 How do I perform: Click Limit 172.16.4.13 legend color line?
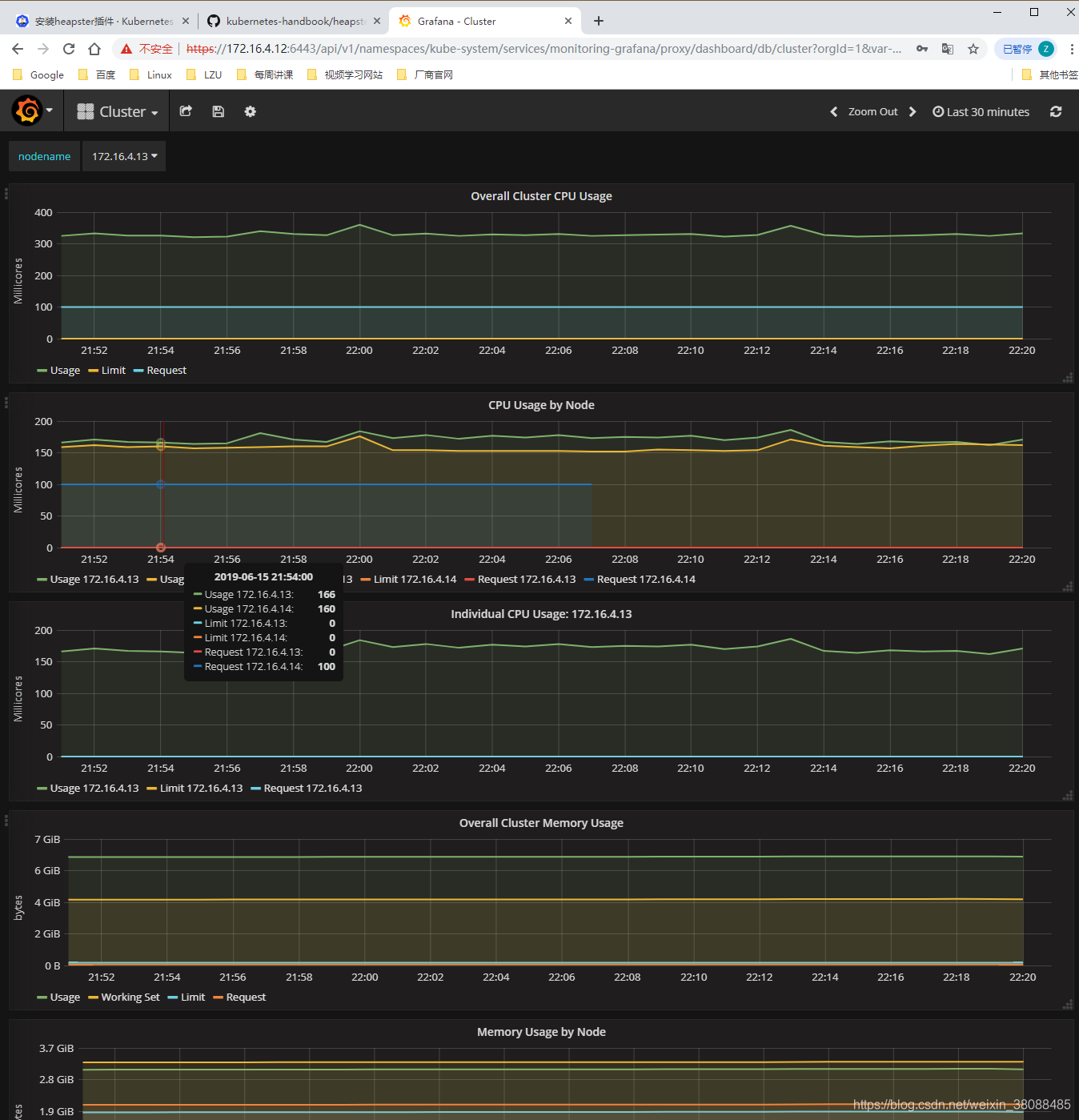(x=151, y=789)
